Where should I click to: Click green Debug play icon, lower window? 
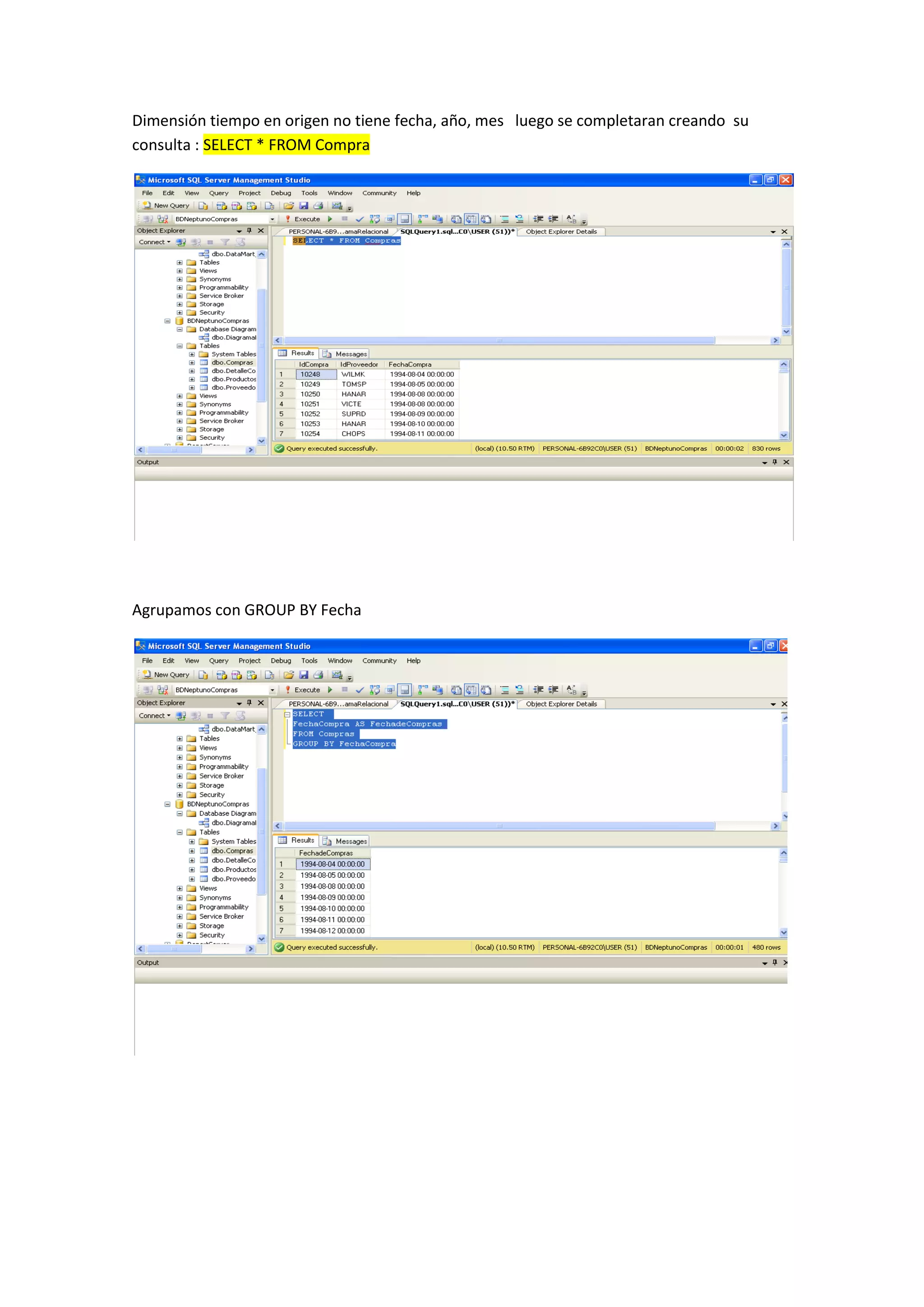tap(330, 690)
